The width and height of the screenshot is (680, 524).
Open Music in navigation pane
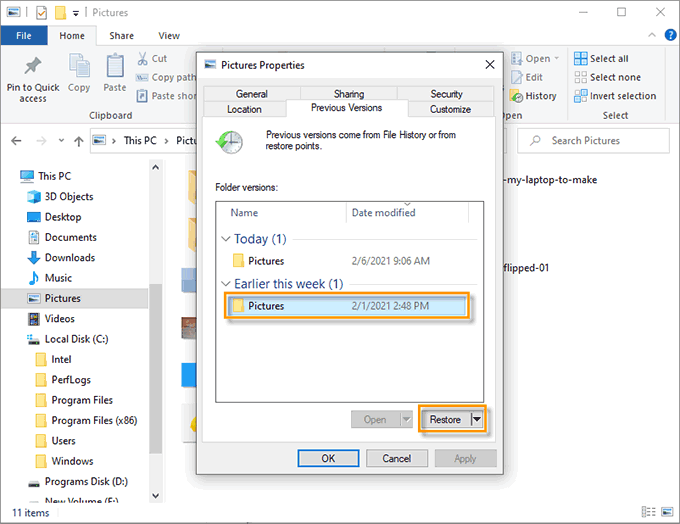click(50, 278)
